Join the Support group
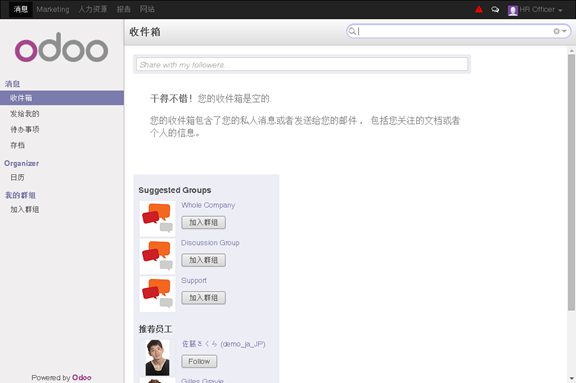 (x=204, y=297)
